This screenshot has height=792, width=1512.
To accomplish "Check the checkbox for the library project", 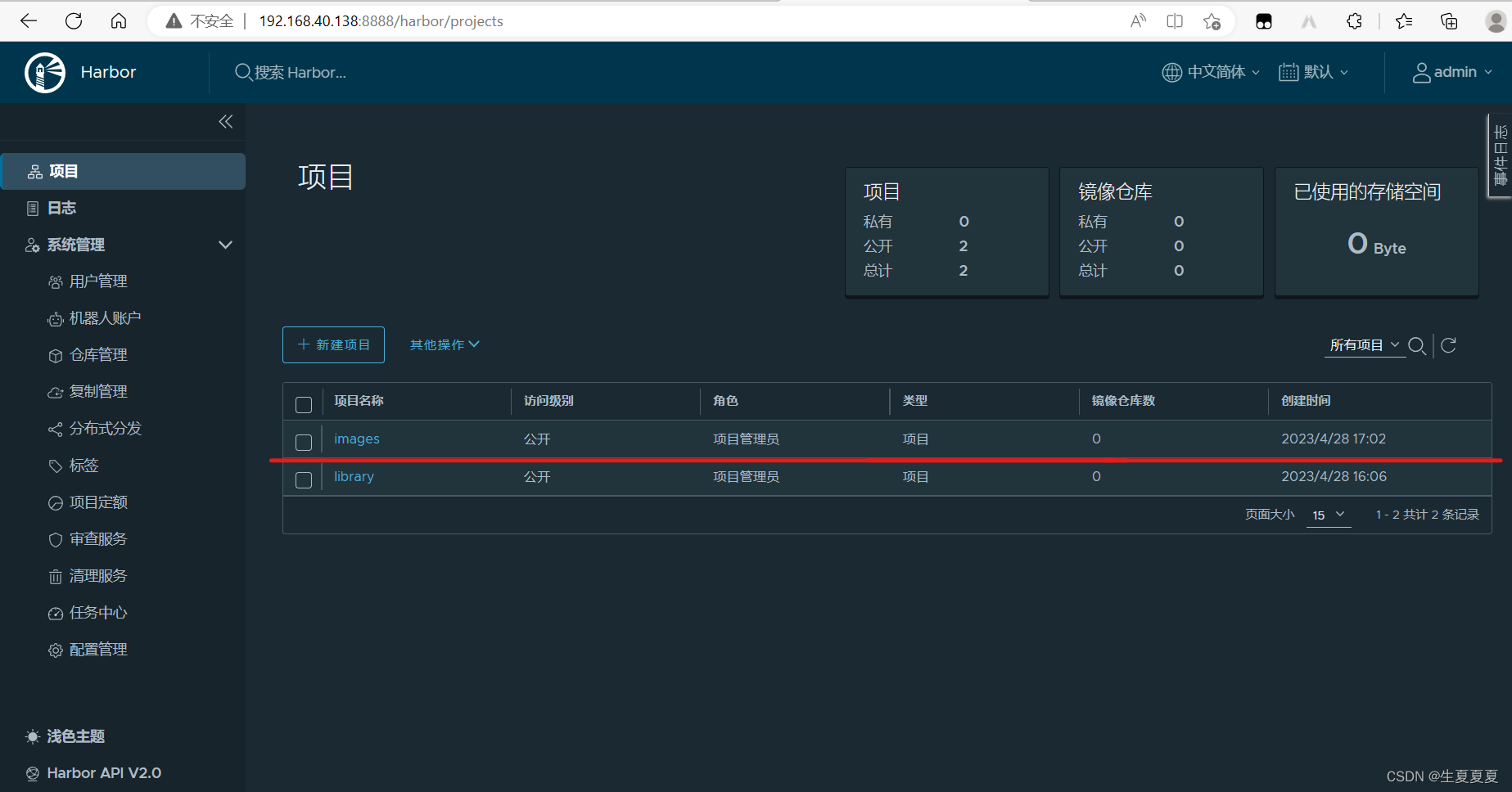I will pyautogui.click(x=303, y=479).
